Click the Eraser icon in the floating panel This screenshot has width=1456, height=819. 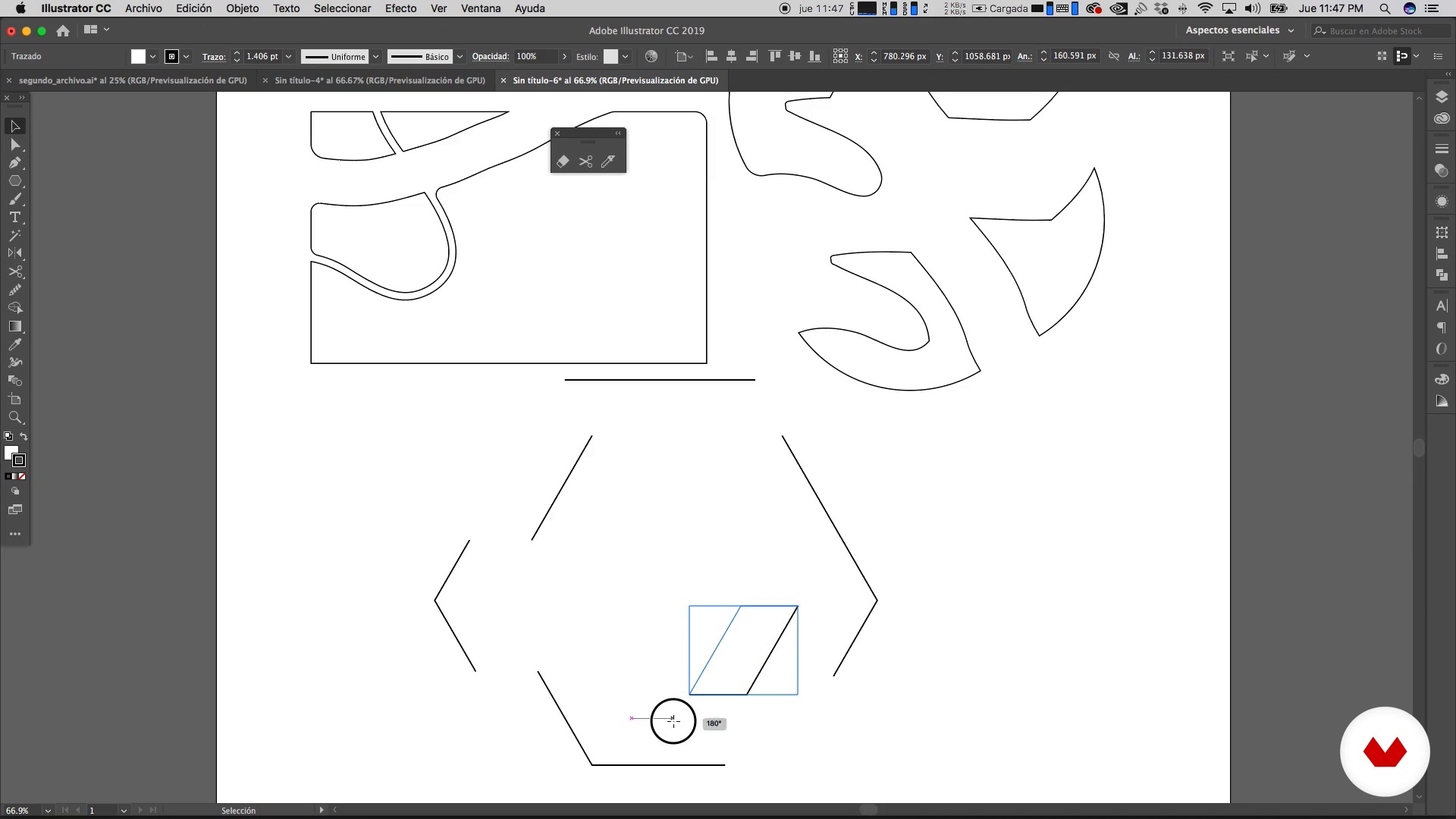click(x=563, y=162)
